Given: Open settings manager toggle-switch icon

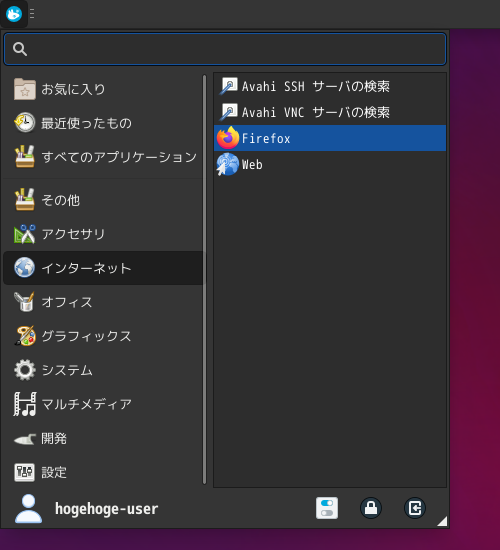Looking at the screenshot, I should [327, 508].
